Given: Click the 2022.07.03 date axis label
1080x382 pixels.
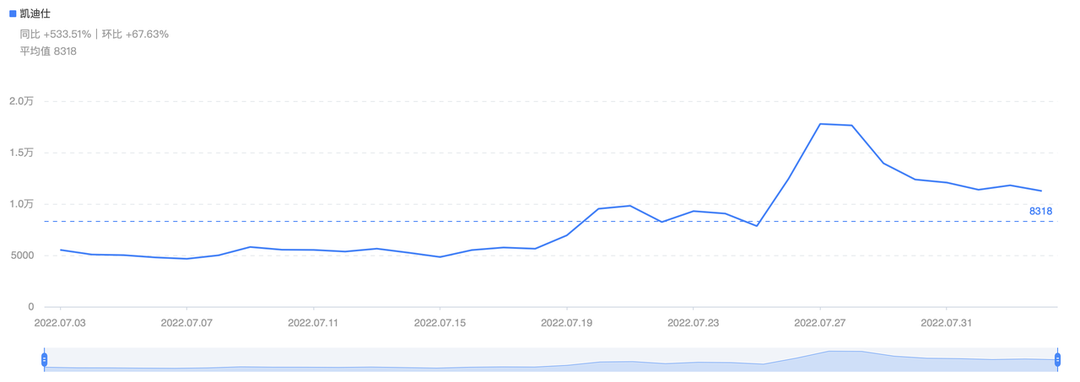Looking at the screenshot, I should click(61, 321).
